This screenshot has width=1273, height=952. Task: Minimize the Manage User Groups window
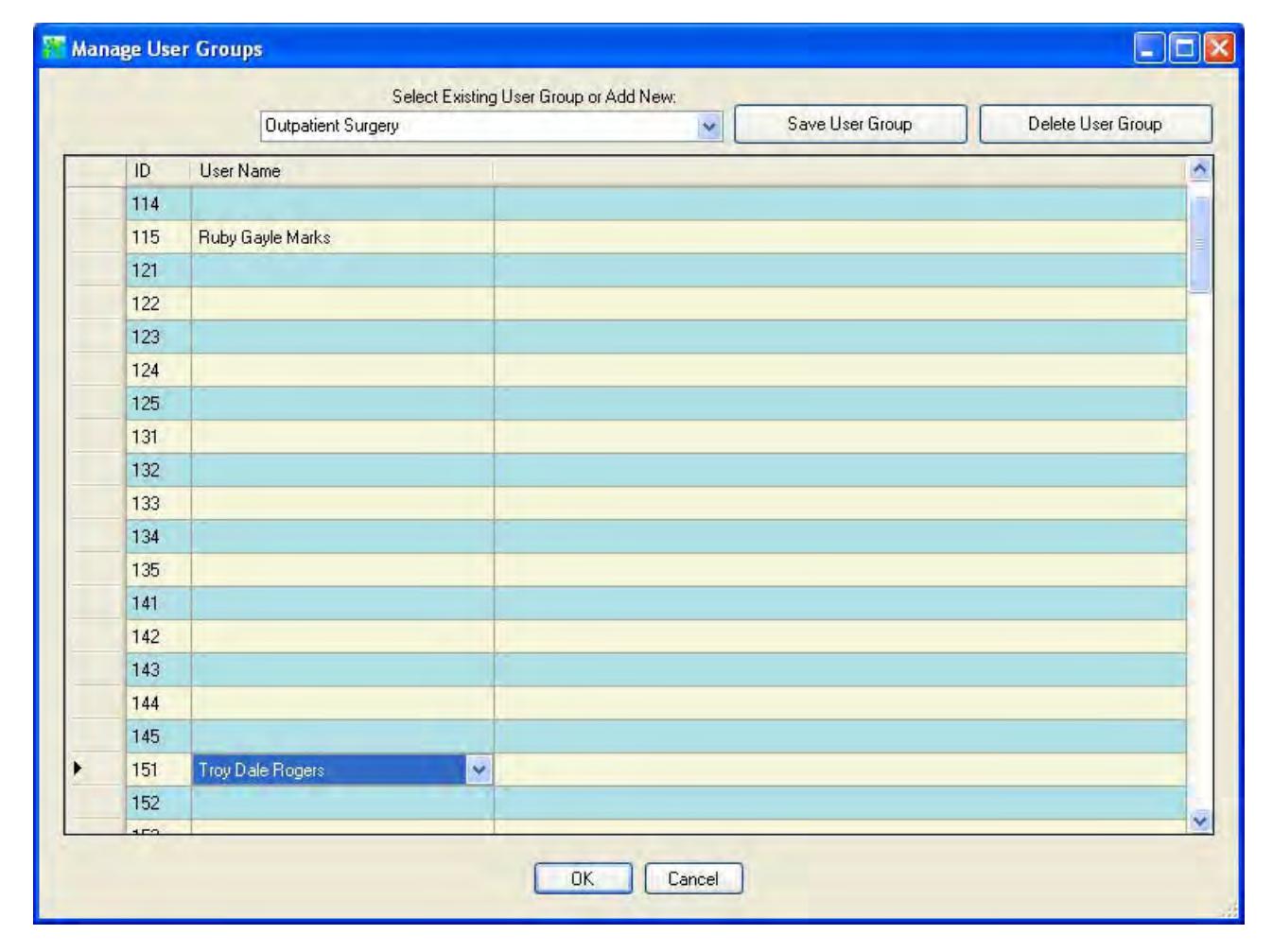pyautogui.click(x=1149, y=47)
